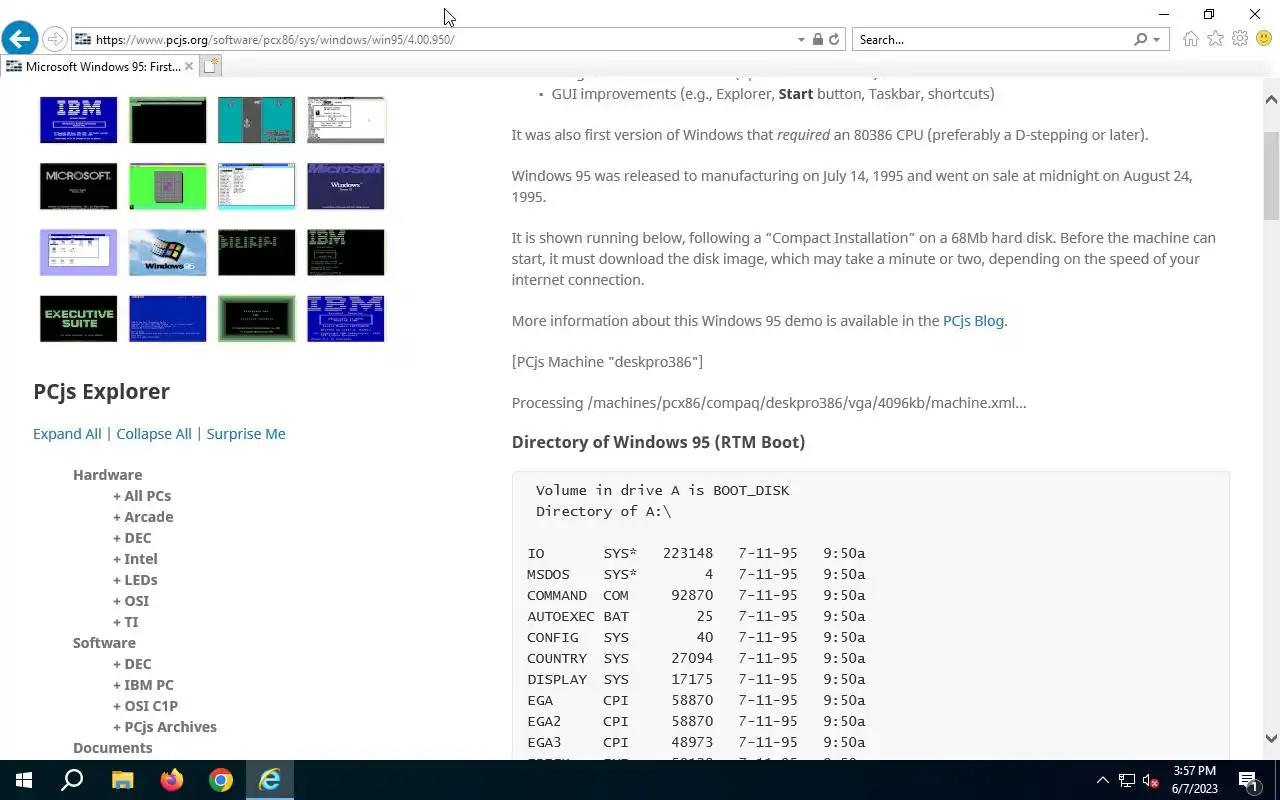1280x800 pixels.
Task: Open the bright green screen thumbnail
Action: point(168,186)
